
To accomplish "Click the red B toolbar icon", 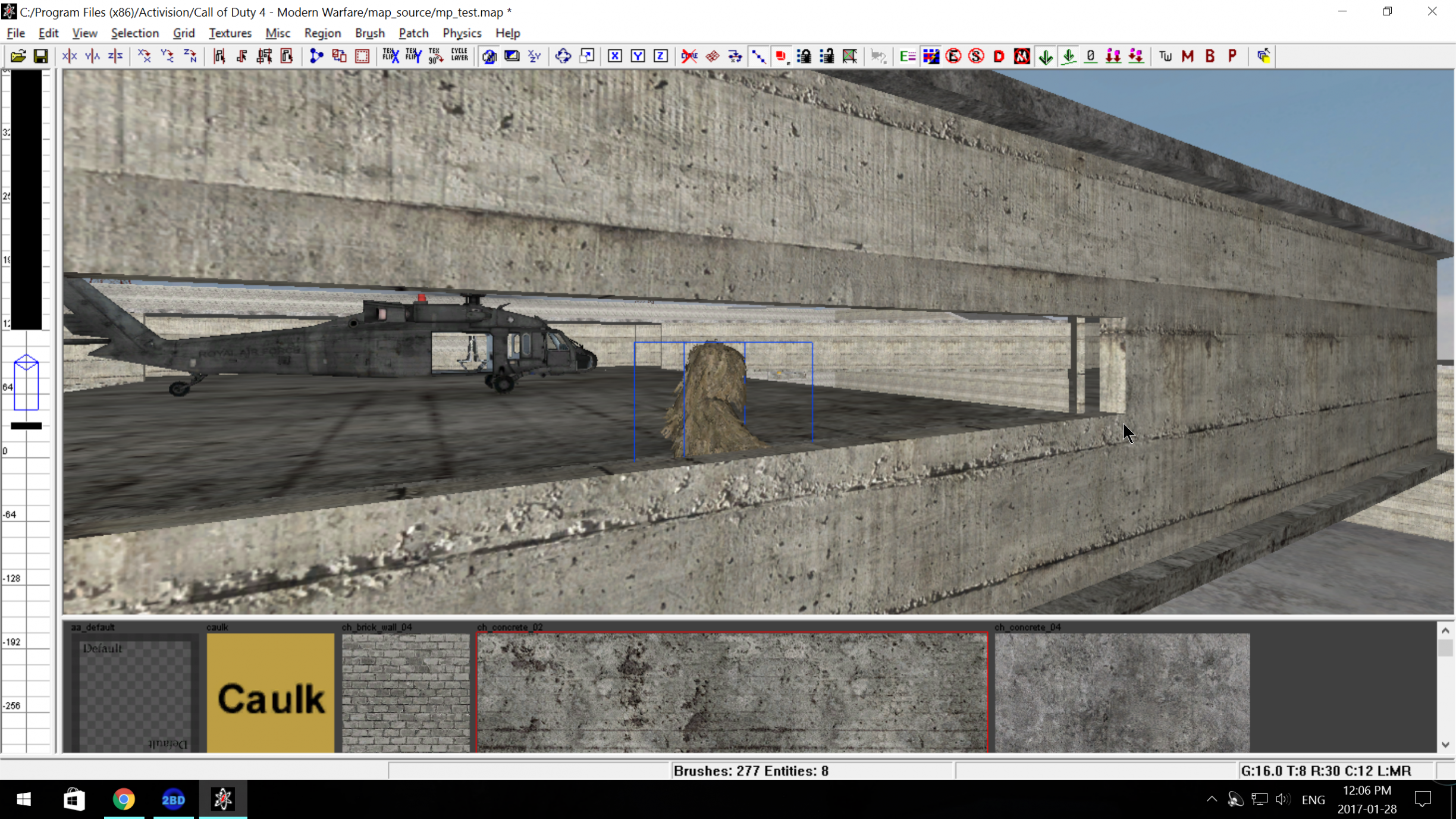I will pos(1210,56).
